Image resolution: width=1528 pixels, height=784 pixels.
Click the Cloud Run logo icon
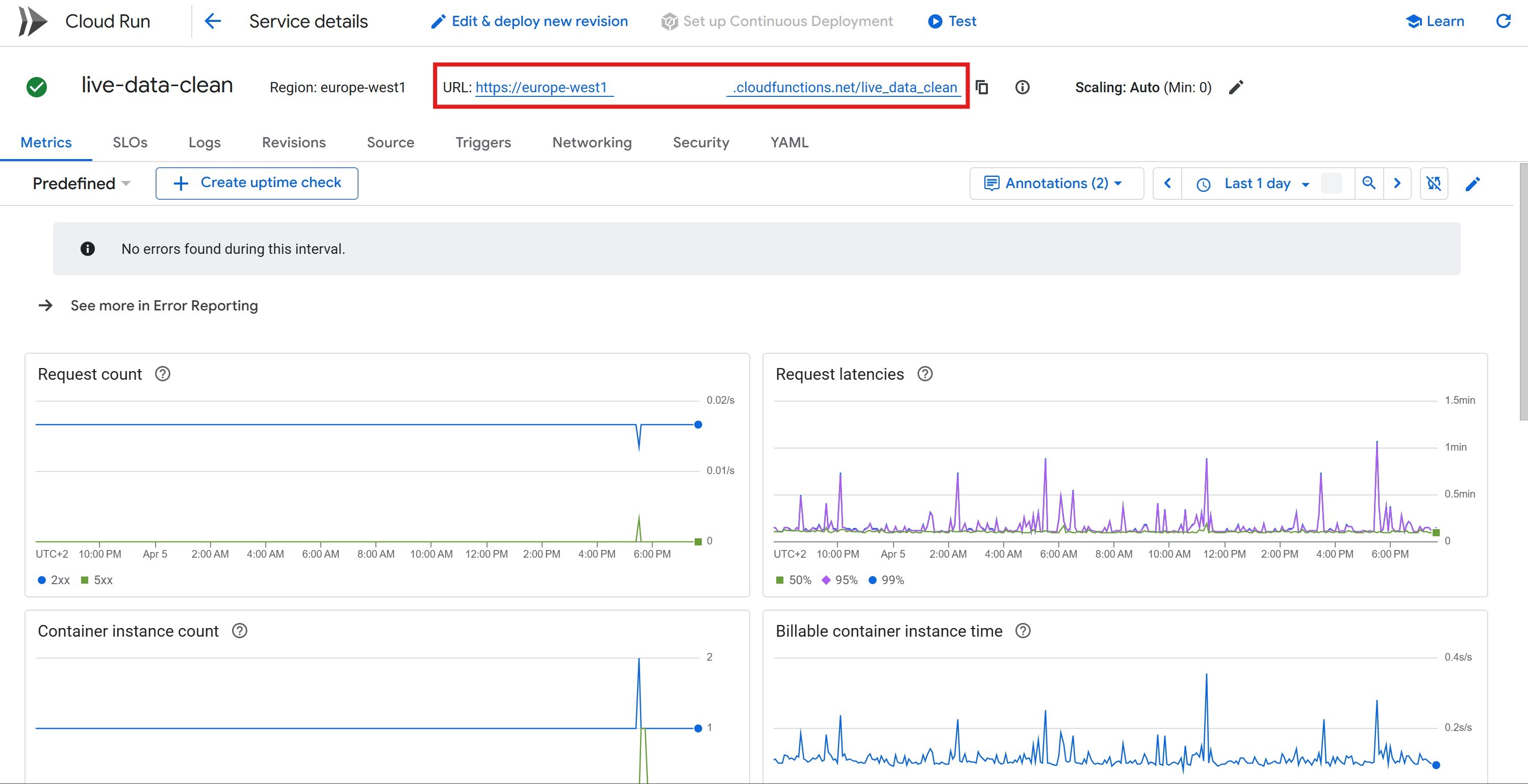pyautogui.click(x=33, y=21)
